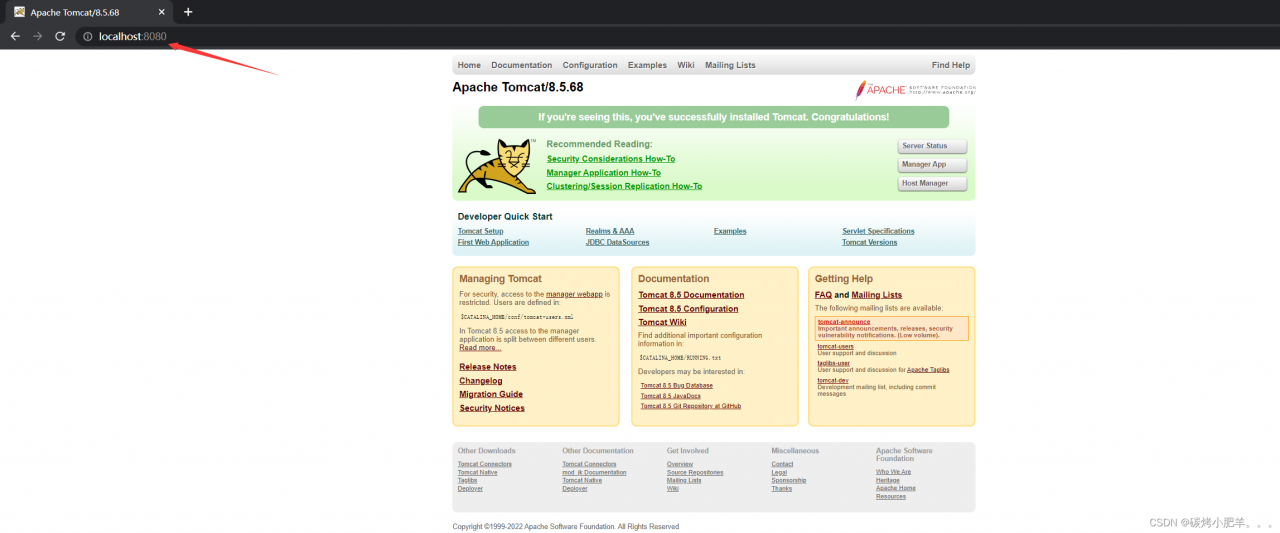Open FAQ link in Getting Help
Viewport: 1280px width, 533px height.
coord(823,295)
